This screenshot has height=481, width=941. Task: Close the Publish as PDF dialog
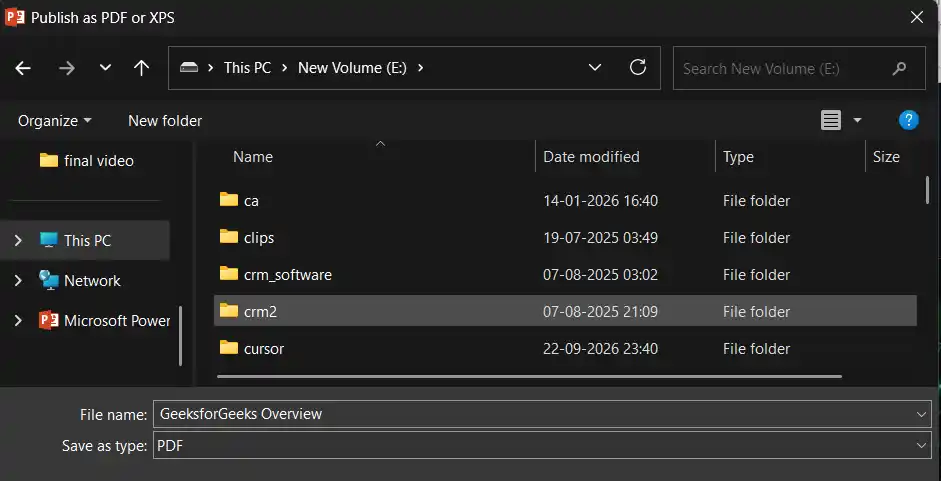point(917,17)
